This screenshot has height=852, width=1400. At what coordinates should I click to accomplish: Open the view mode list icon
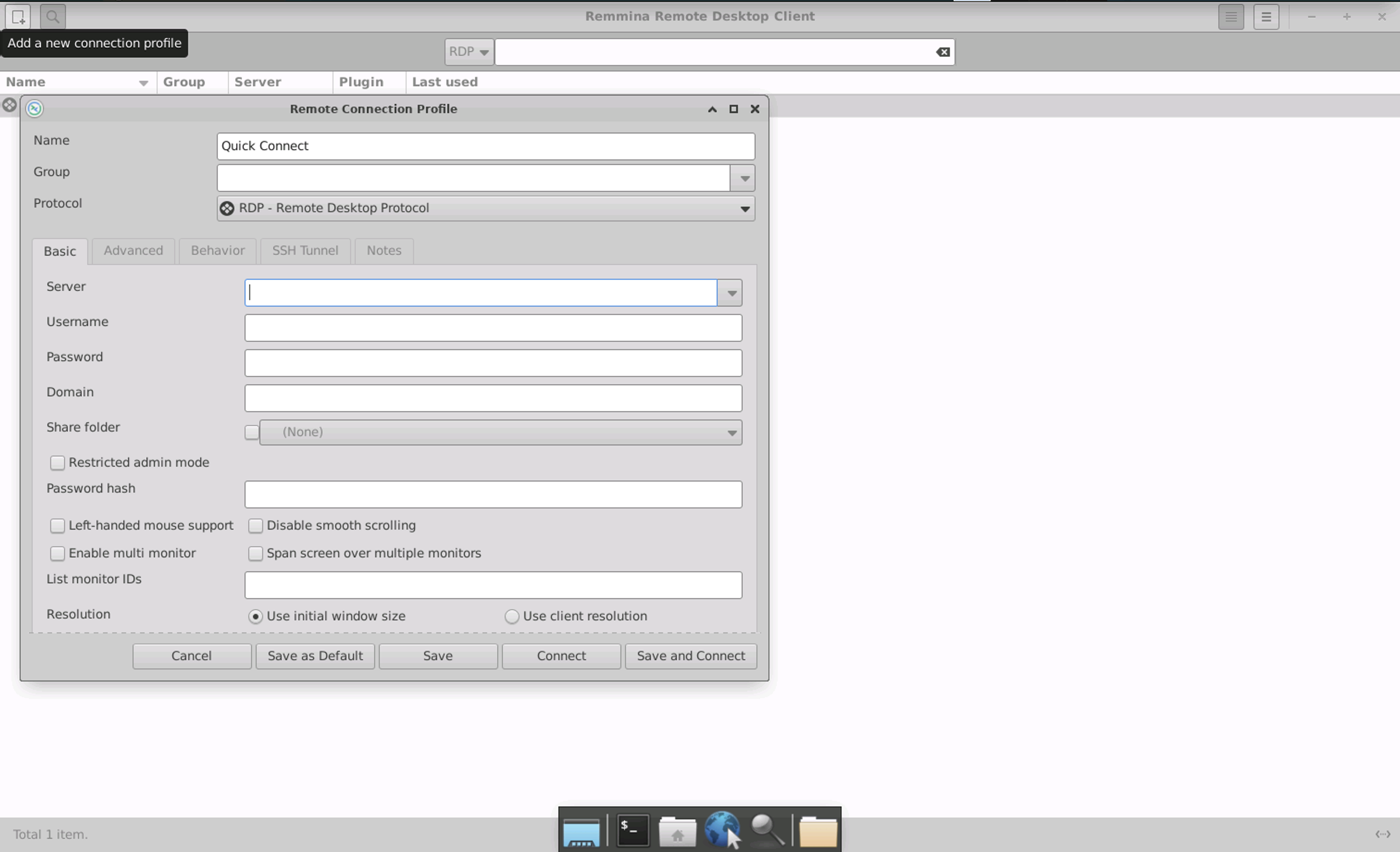click(1231, 17)
